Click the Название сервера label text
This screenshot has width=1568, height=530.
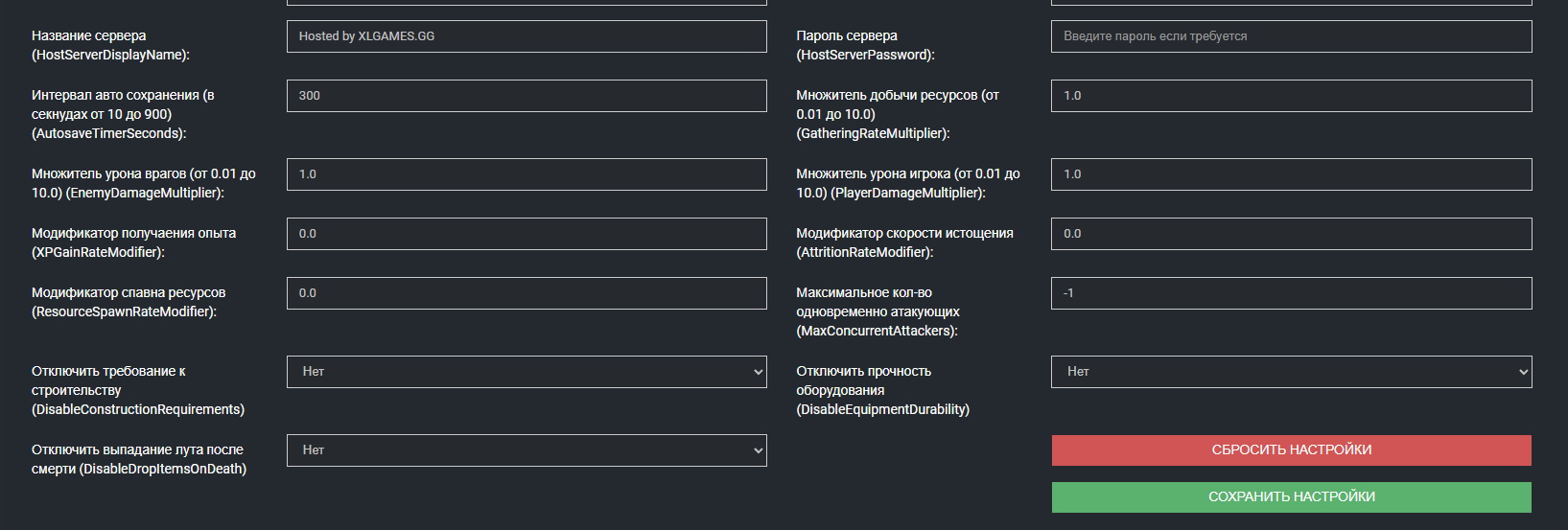(x=89, y=36)
